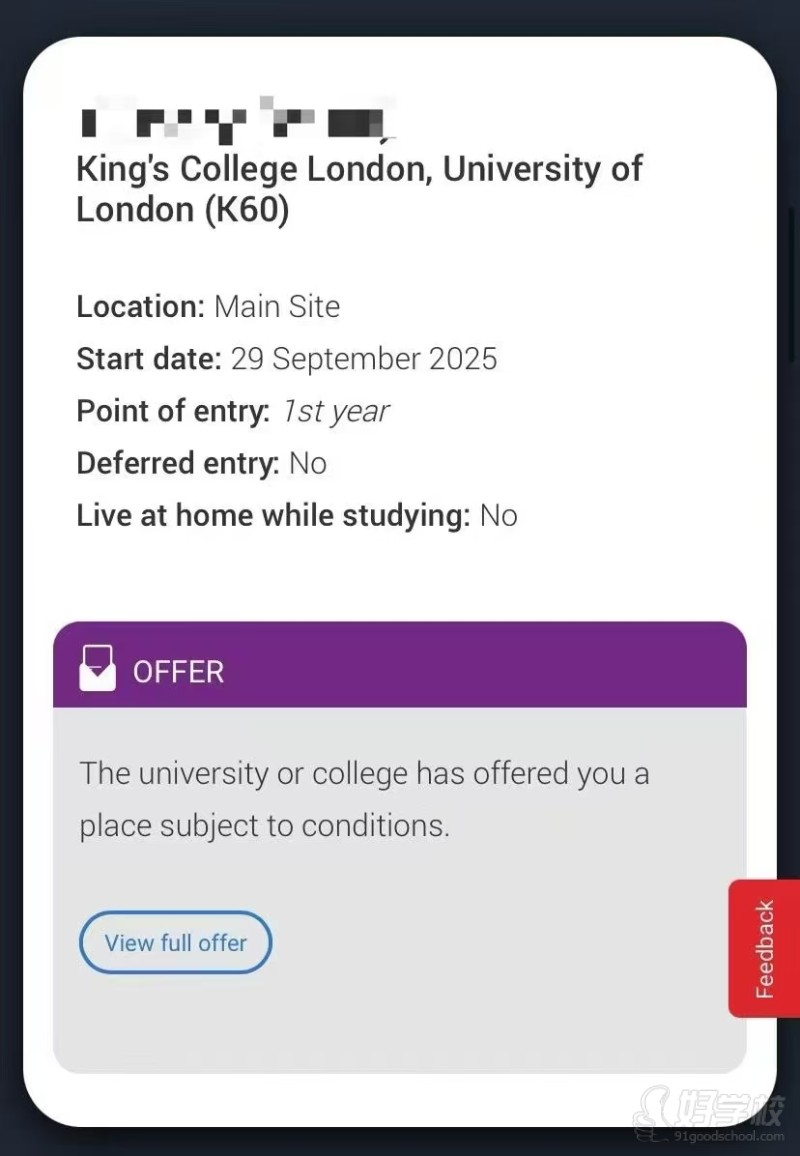800x1156 pixels.
Task: Select the Live at home No value
Action: click(498, 516)
